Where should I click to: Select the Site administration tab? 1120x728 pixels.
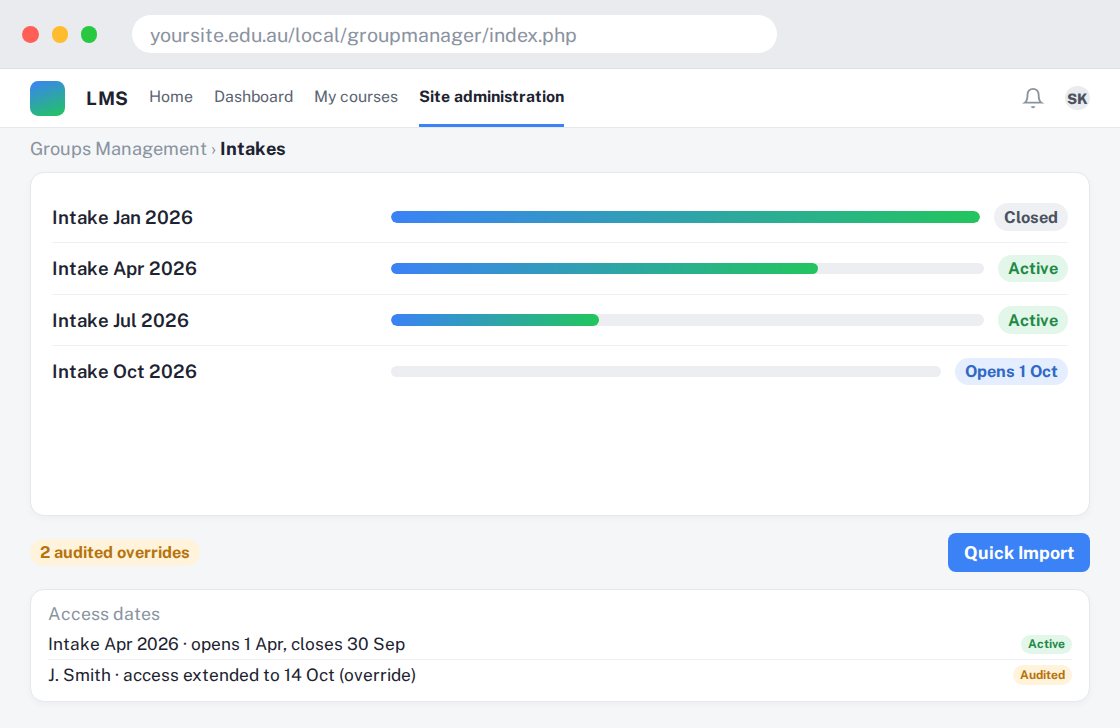coord(491,96)
